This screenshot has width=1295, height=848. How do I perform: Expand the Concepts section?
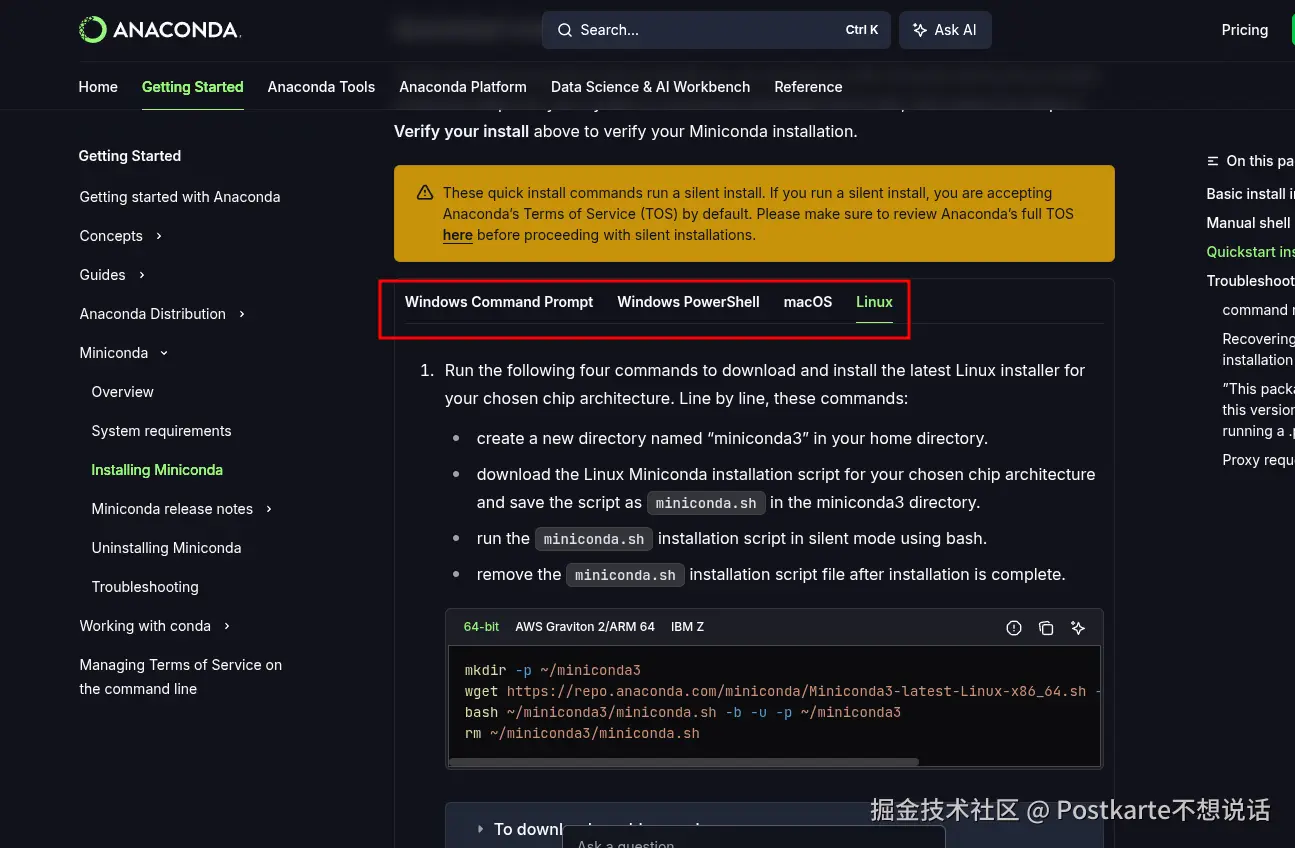point(121,236)
